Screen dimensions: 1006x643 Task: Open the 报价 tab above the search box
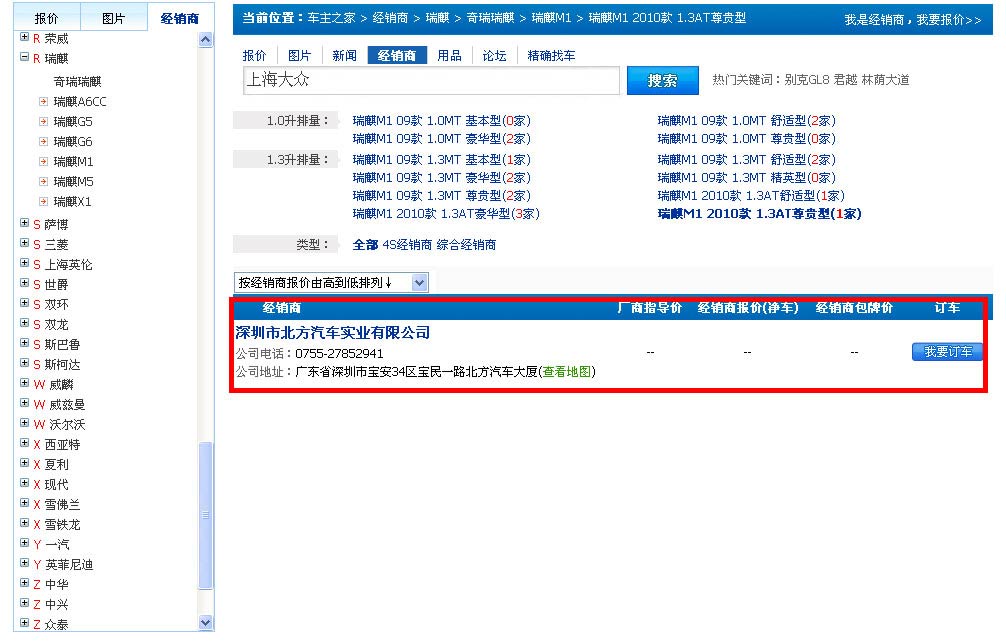pos(254,56)
